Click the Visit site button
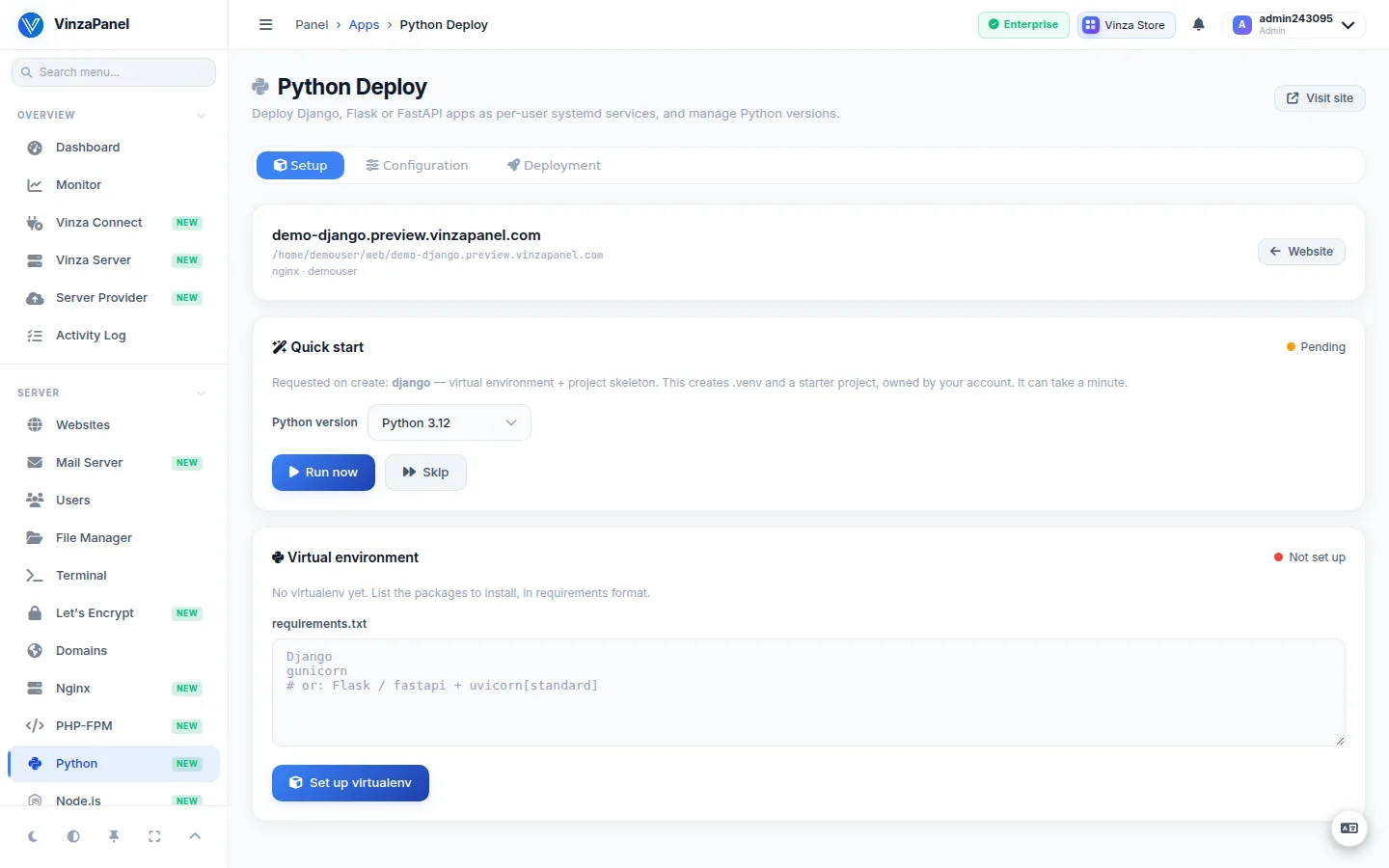This screenshot has height=868, width=1389. 1320,98
